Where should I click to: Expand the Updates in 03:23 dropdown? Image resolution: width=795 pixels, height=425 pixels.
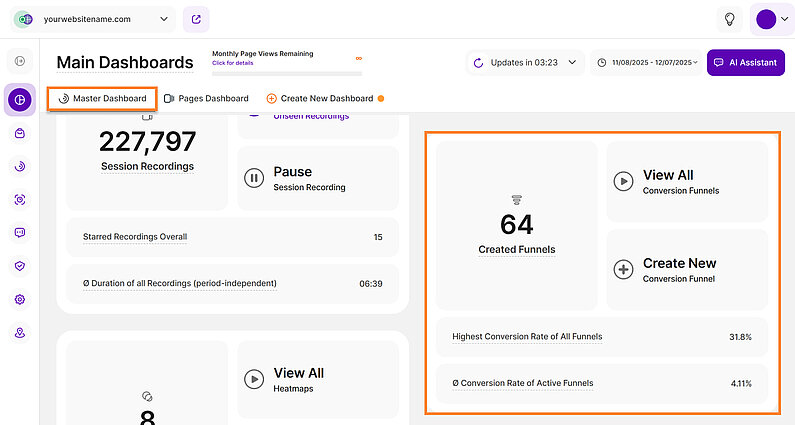(572, 62)
